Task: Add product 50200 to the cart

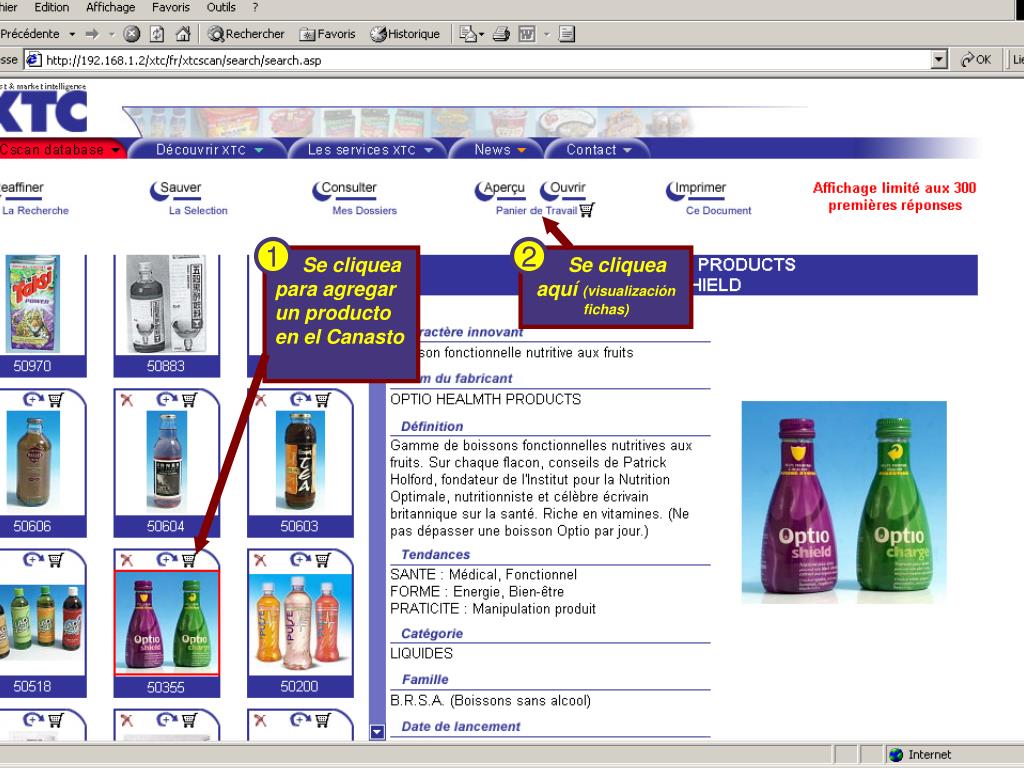Action: point(323,559)
